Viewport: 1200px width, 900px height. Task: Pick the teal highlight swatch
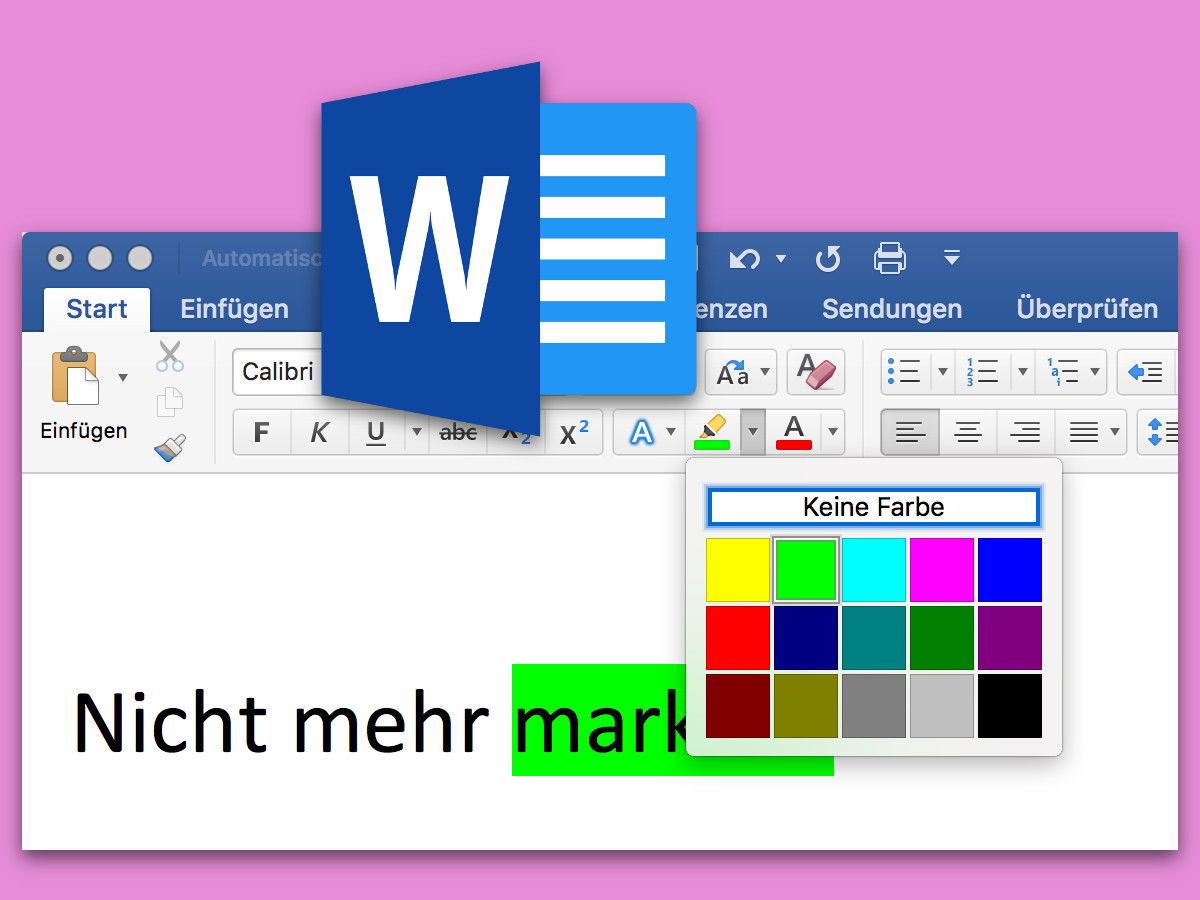pyautogui.click(x=874, y=638)
